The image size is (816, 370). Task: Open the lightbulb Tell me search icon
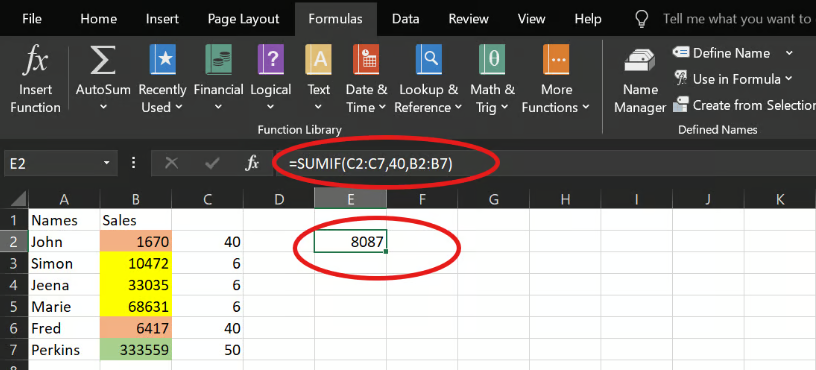(x=641, y=19)
